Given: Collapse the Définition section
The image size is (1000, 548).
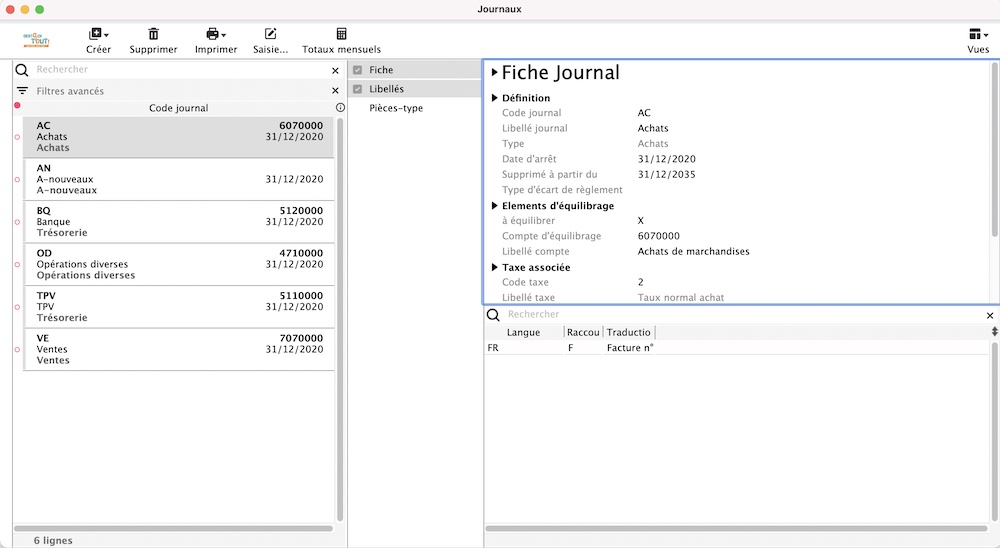Looking at the screenshot, I should pyautogui.click(x=494, y=98).
